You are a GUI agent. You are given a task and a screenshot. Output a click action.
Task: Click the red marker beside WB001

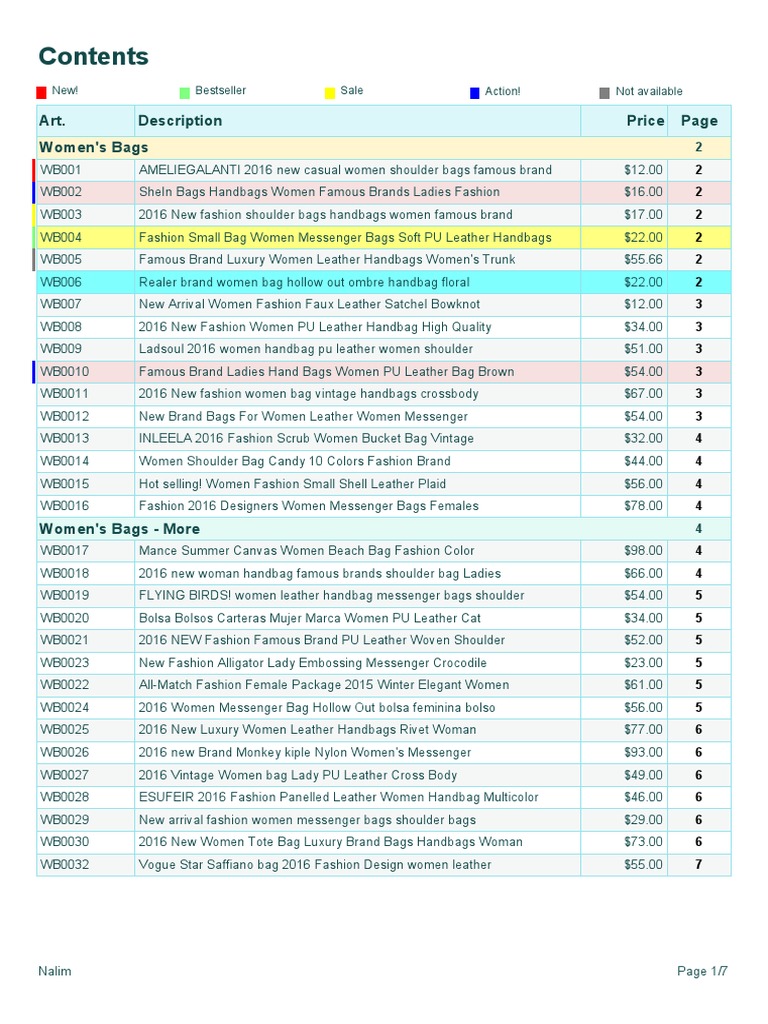pos(34,170)
